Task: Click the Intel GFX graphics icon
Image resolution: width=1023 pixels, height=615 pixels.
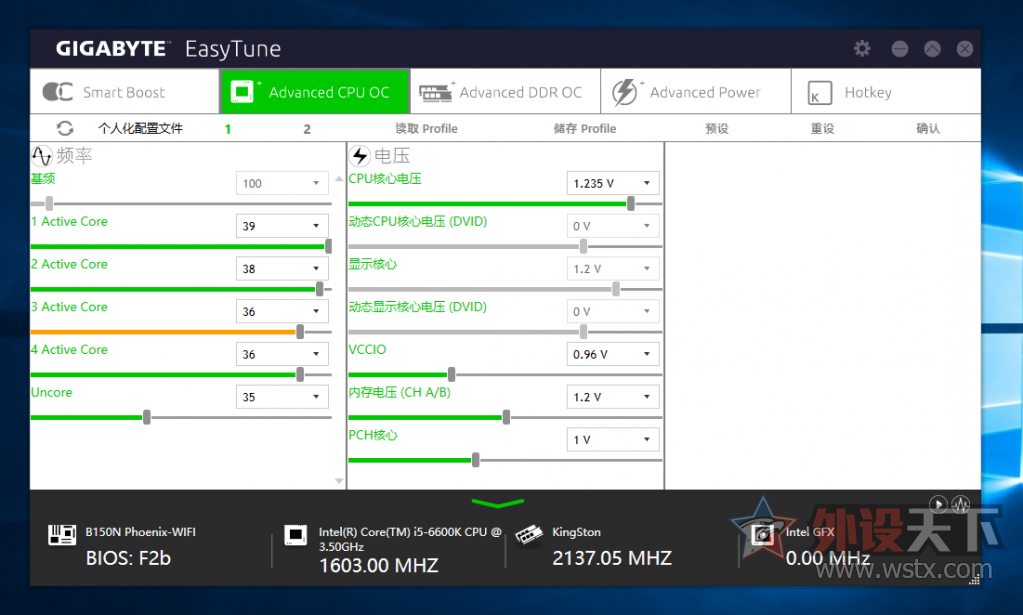Action: [762, 535]
